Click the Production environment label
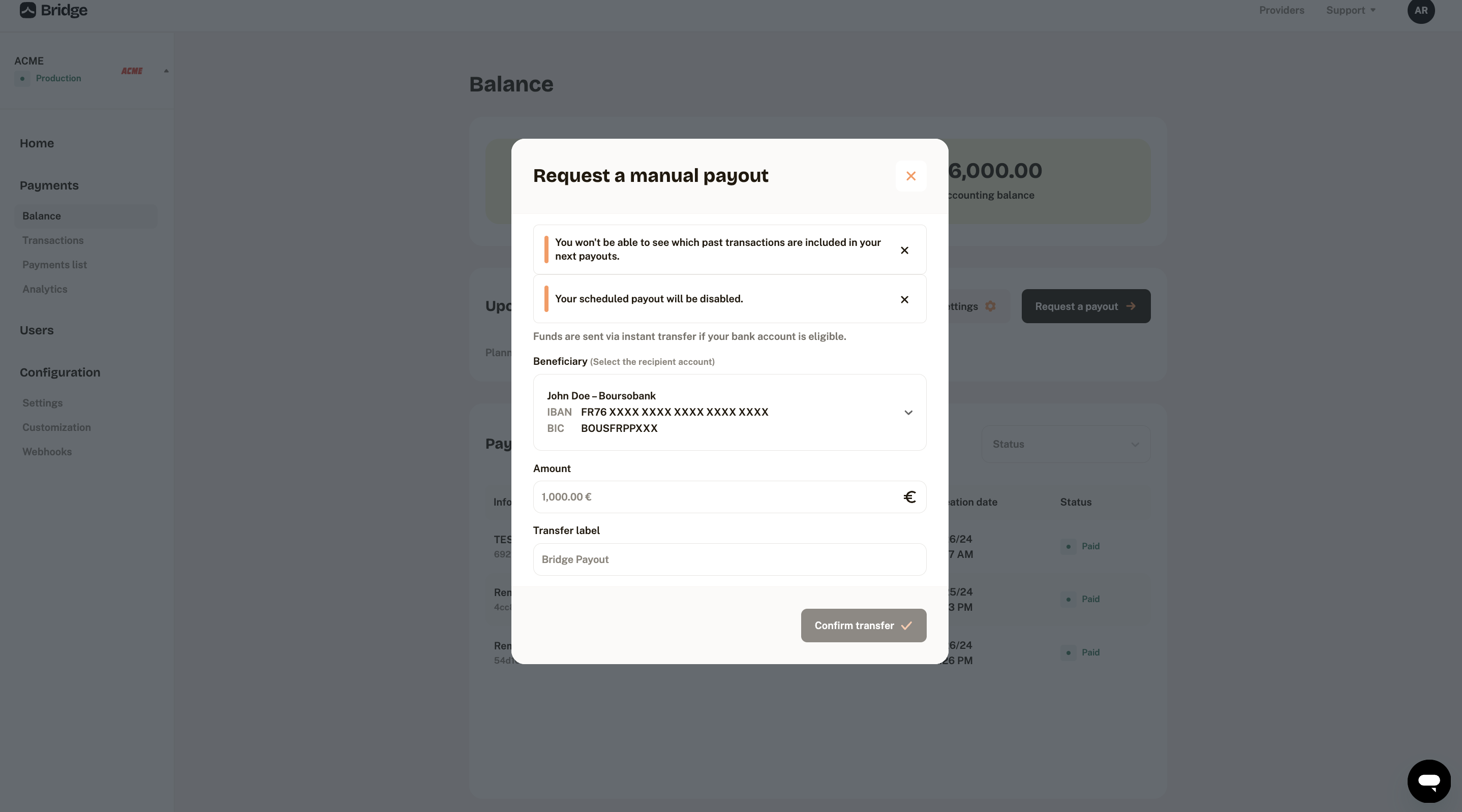Image resolution: width=1462 pixels, height=812 pixels. tap(58, 78)
